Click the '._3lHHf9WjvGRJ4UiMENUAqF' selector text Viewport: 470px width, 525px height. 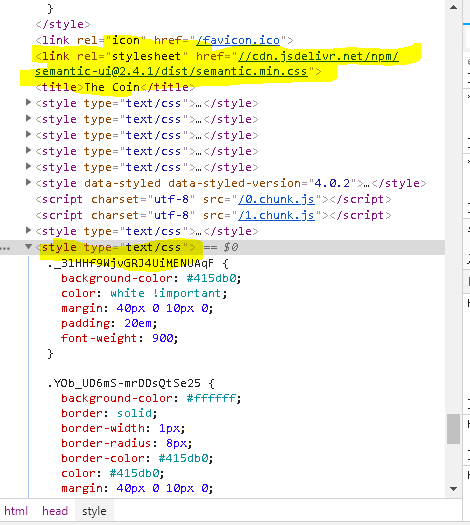click(x=131, y=264)
